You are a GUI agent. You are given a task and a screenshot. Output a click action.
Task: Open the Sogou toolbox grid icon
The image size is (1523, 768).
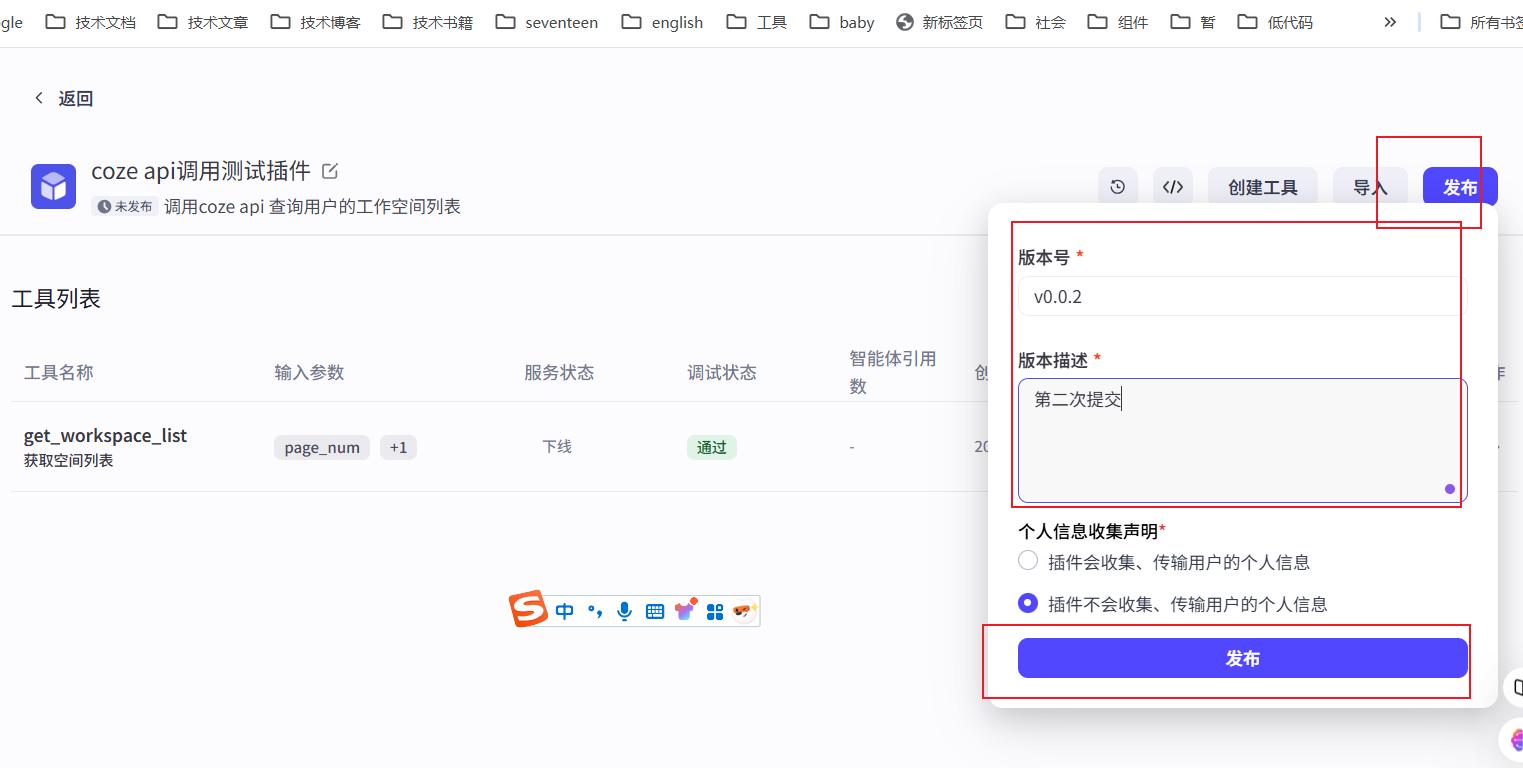715,611
